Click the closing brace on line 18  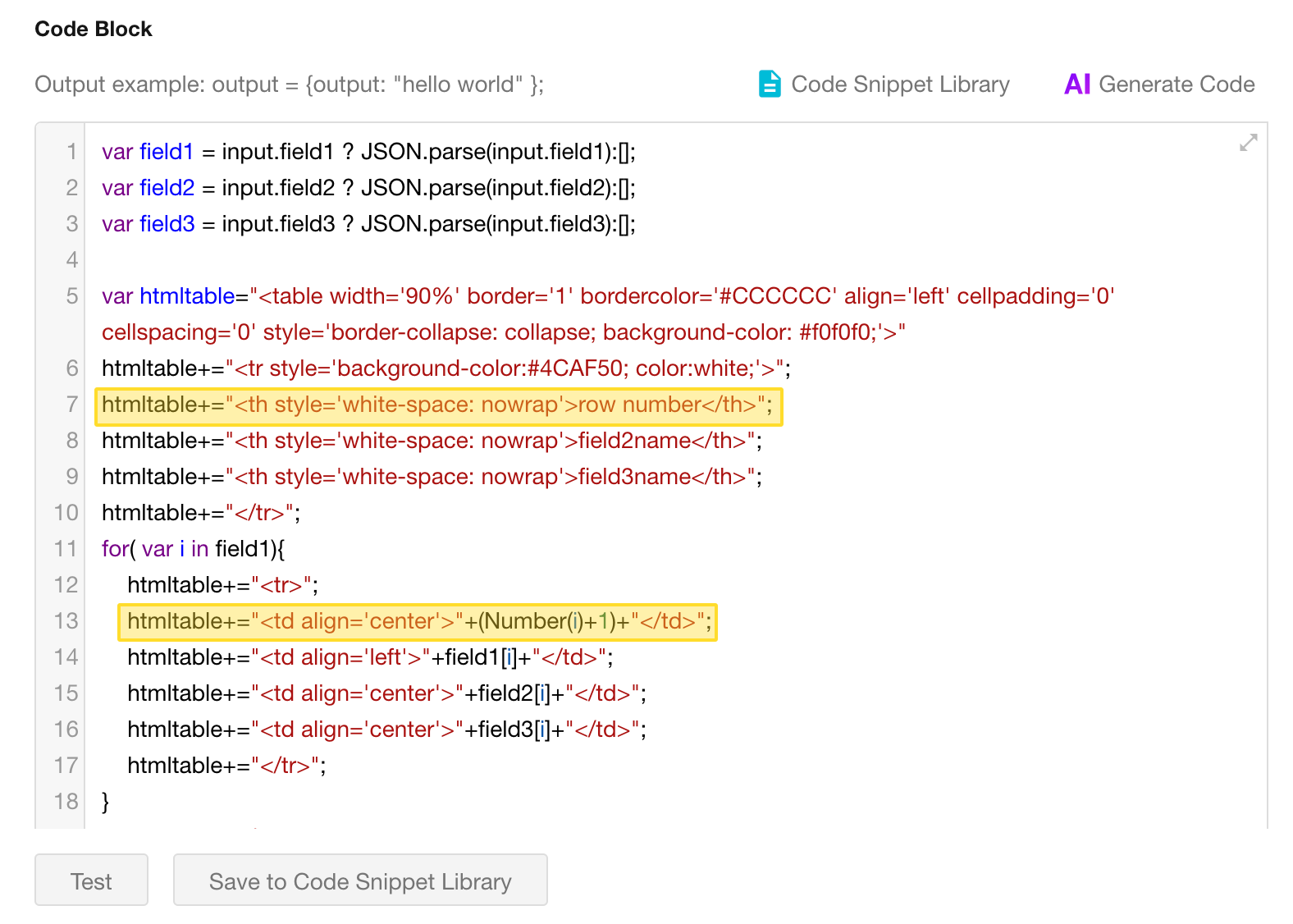tap(106, 802)
